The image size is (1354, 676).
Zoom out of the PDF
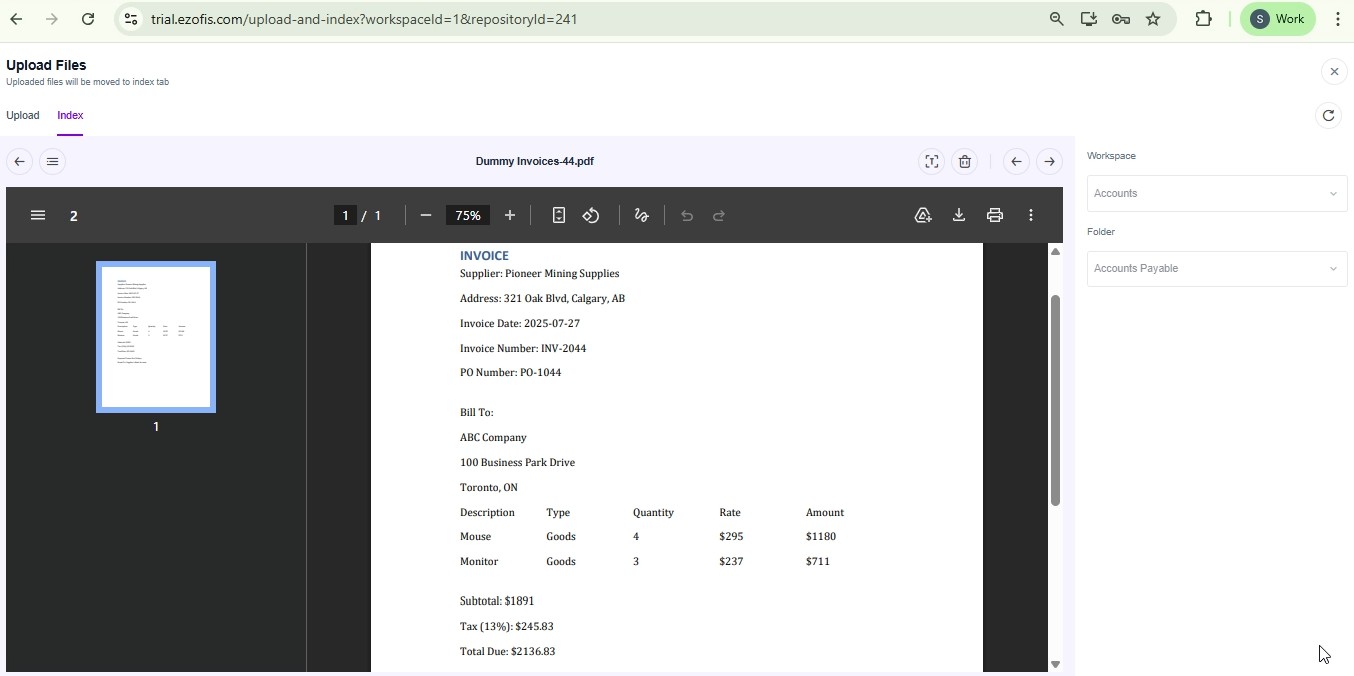tap(426, 216)
